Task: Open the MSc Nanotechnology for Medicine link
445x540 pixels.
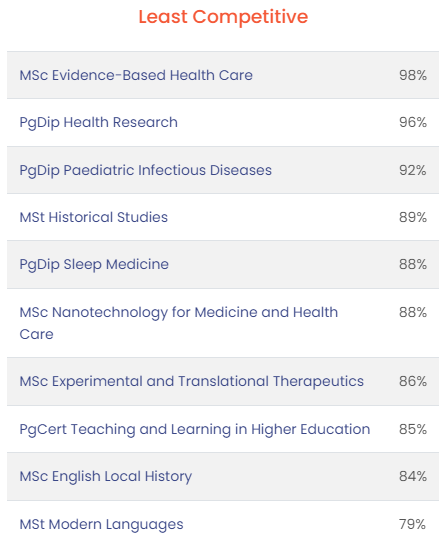Action: click(178, 323)
